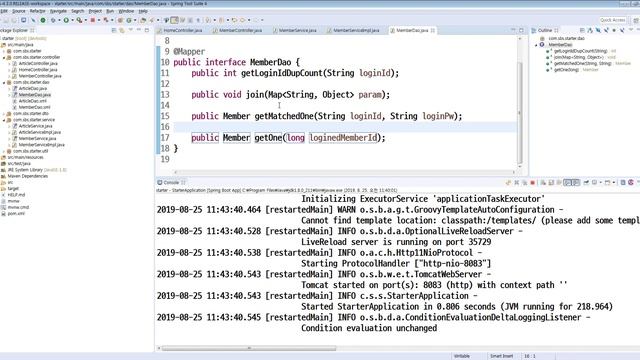Click the Quick Access search field

pos(612,20)
